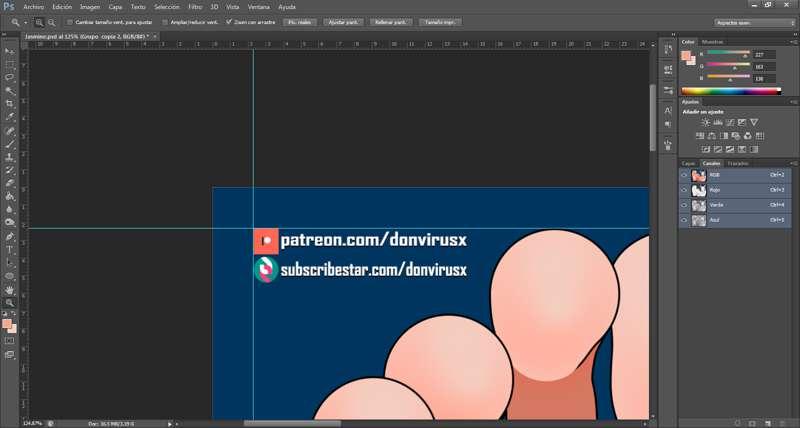
Task: Select the Pen tool
Action: [10, 237]
